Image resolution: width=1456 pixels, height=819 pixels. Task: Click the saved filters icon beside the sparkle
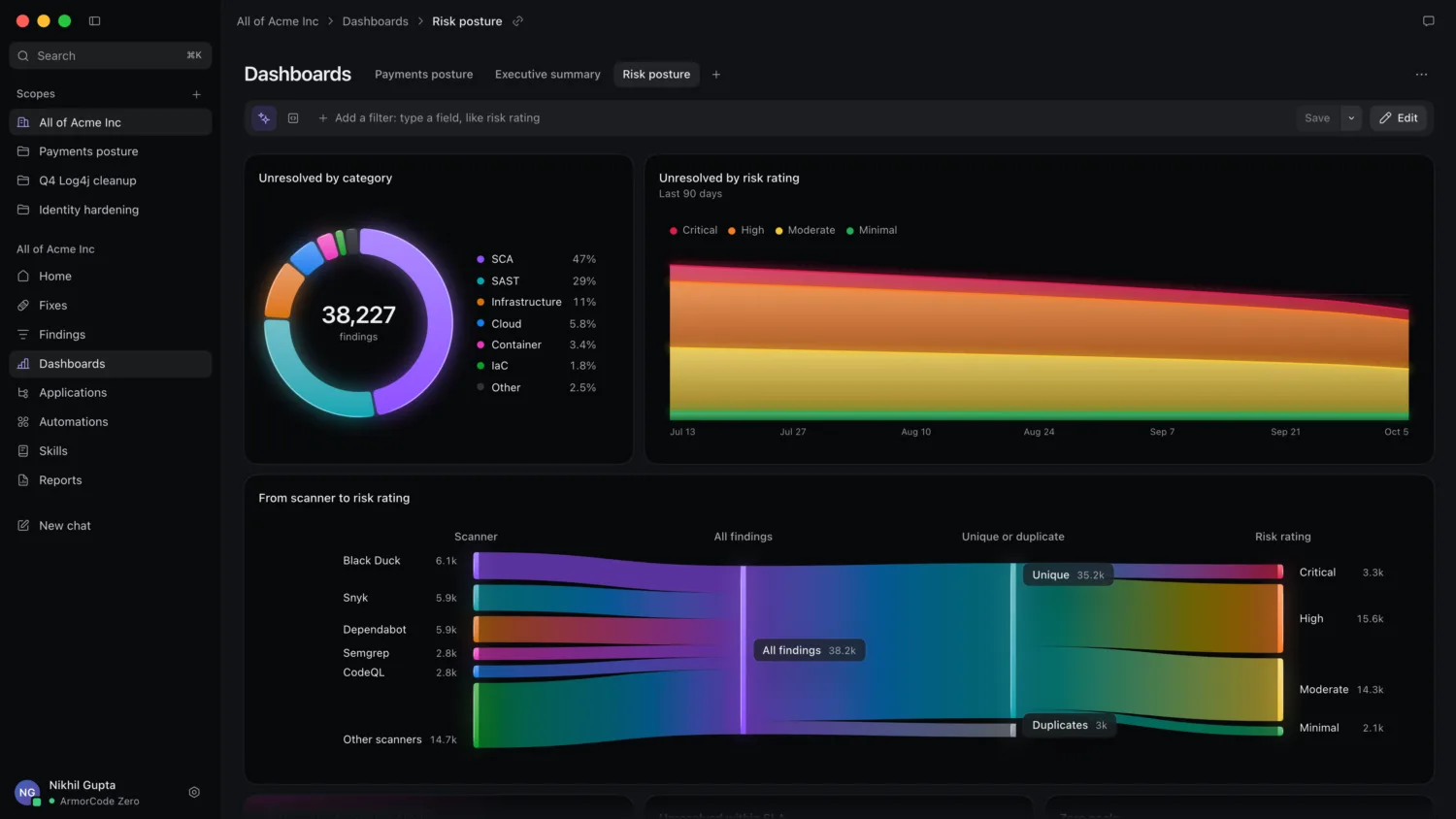coord(293,118)
